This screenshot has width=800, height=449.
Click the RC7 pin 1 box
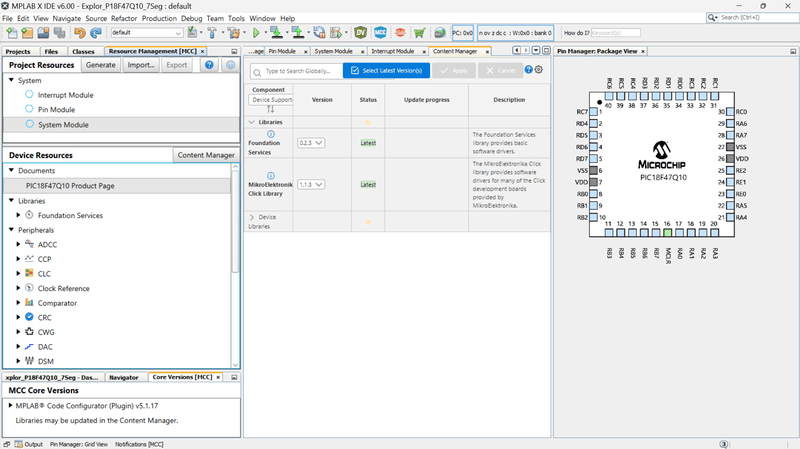(x=594, y=112)
